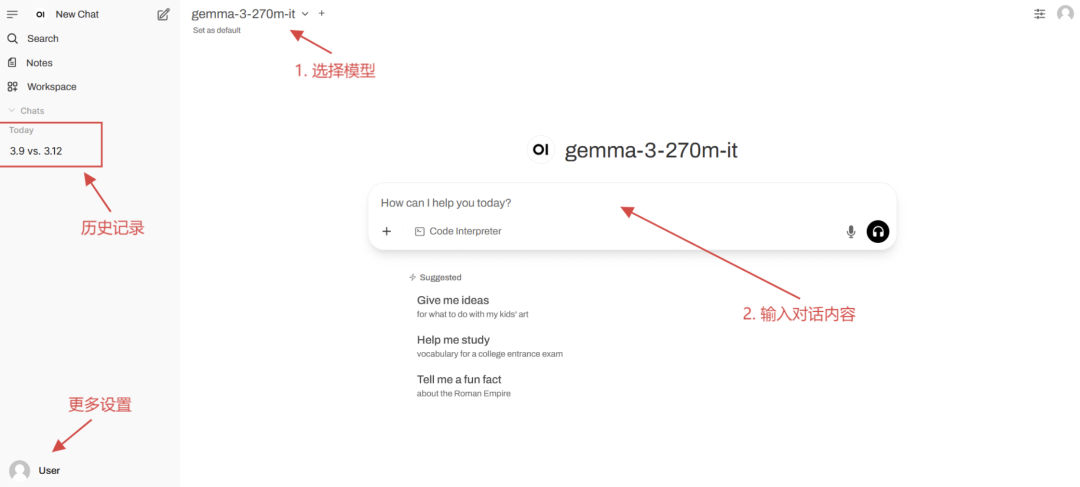Open the attachment plus menu in input box

(386, 231)
